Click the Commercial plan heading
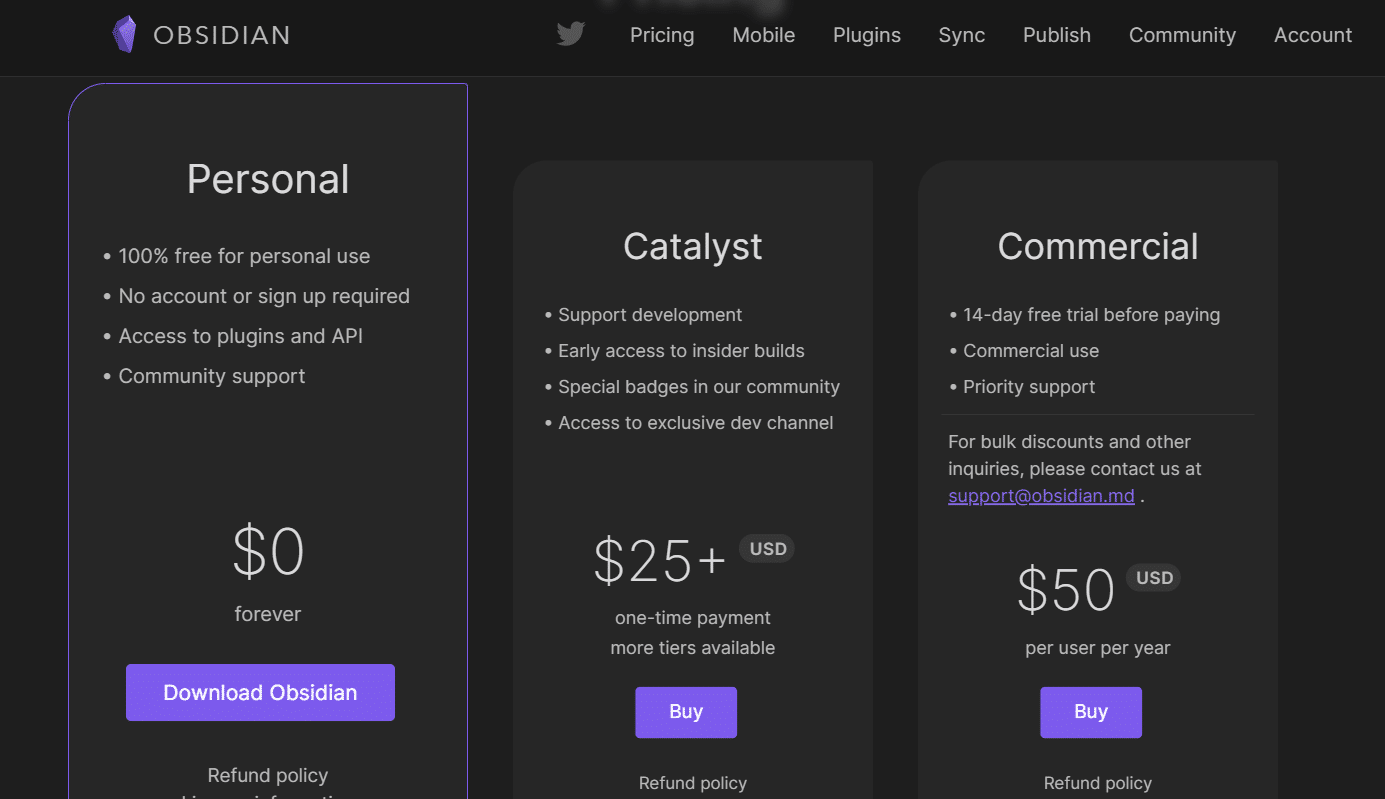 tap(1098, 246)
